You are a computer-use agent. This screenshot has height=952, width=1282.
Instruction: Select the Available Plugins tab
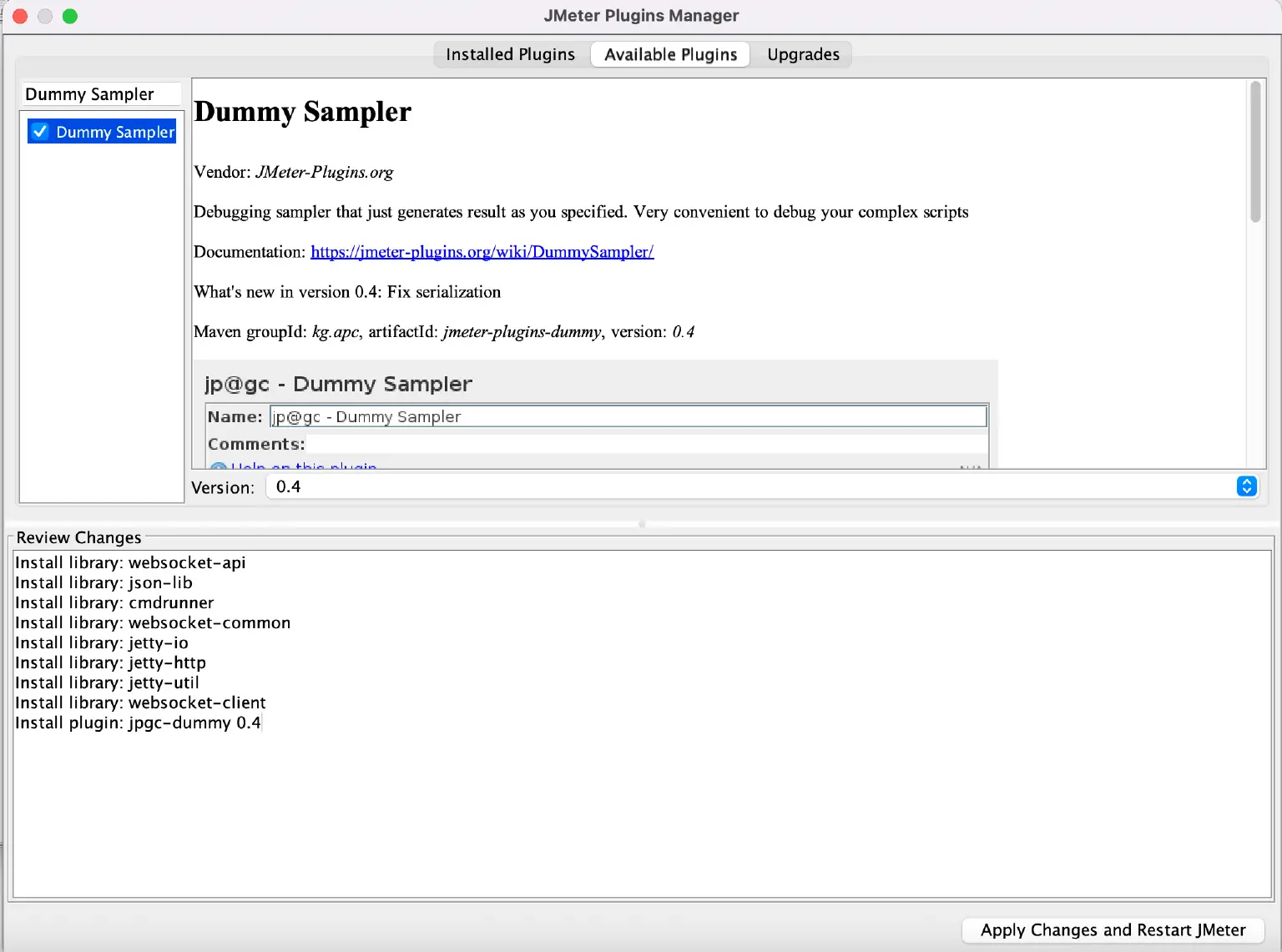click(x=669, y=53)
